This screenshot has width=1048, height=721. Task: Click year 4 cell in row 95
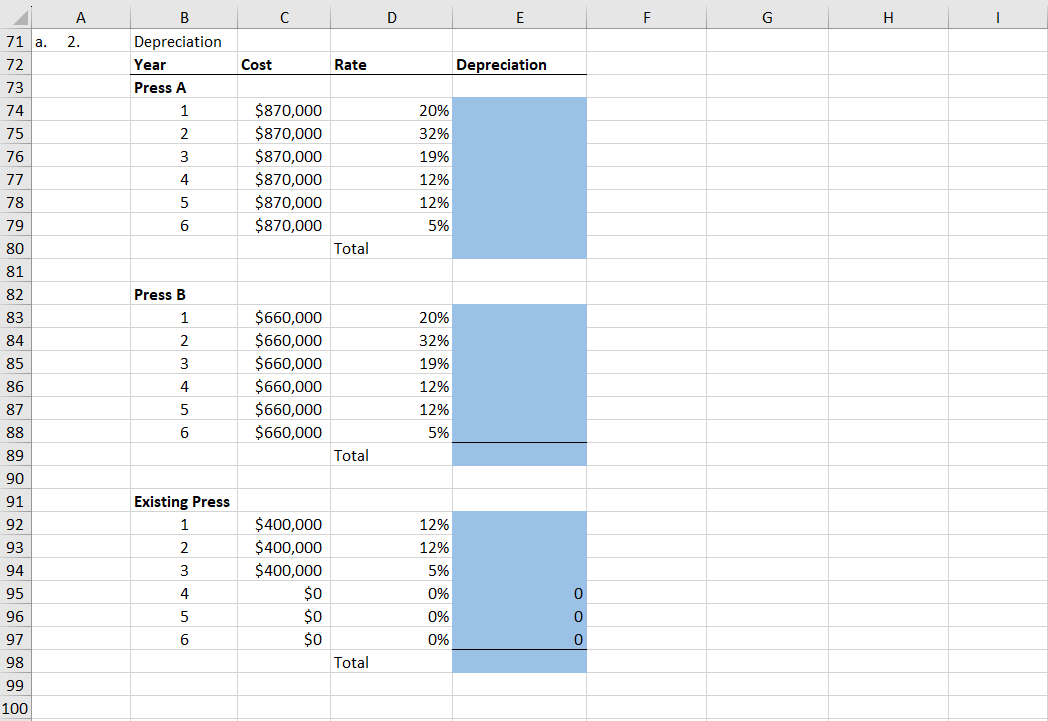coord(184,593)
